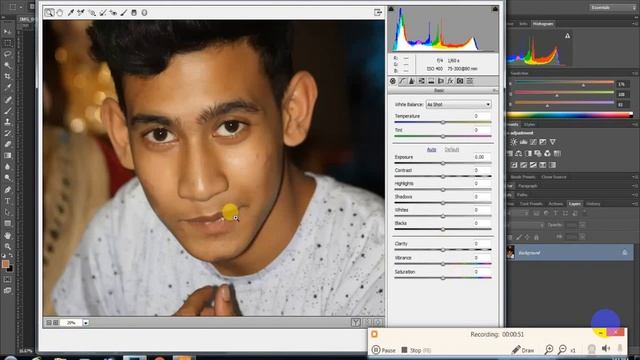Select the Red Eye Removal tool
Viewport: 640px width, 360px height.
(113, 13)
